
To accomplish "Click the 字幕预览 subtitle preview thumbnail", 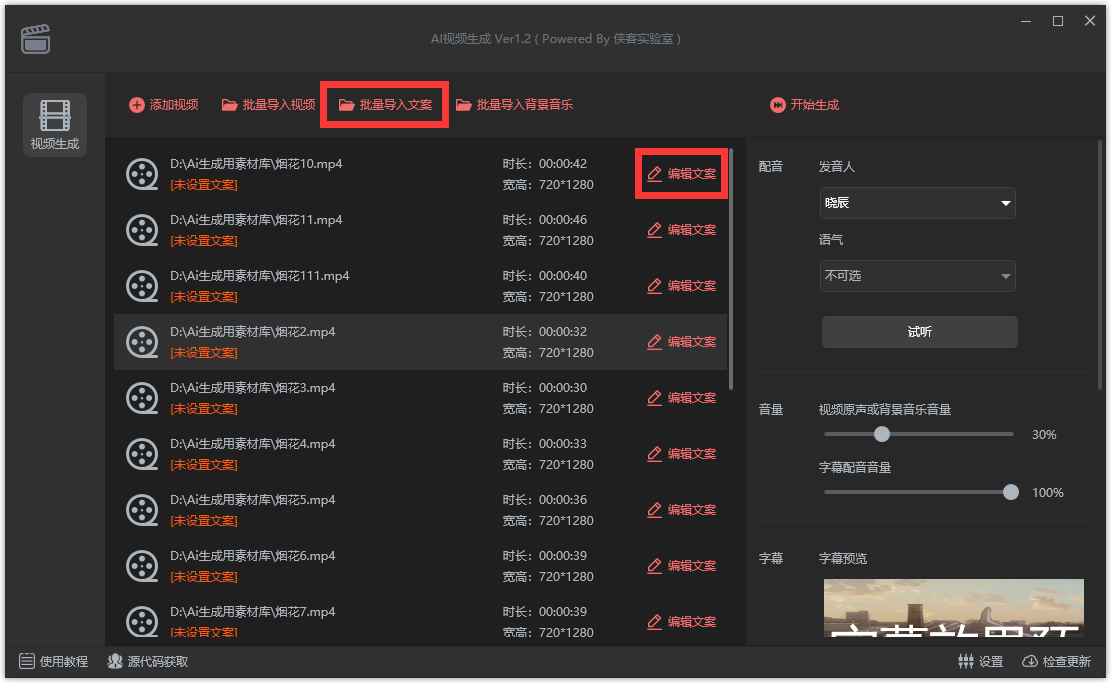I will (x=953, y=610).
